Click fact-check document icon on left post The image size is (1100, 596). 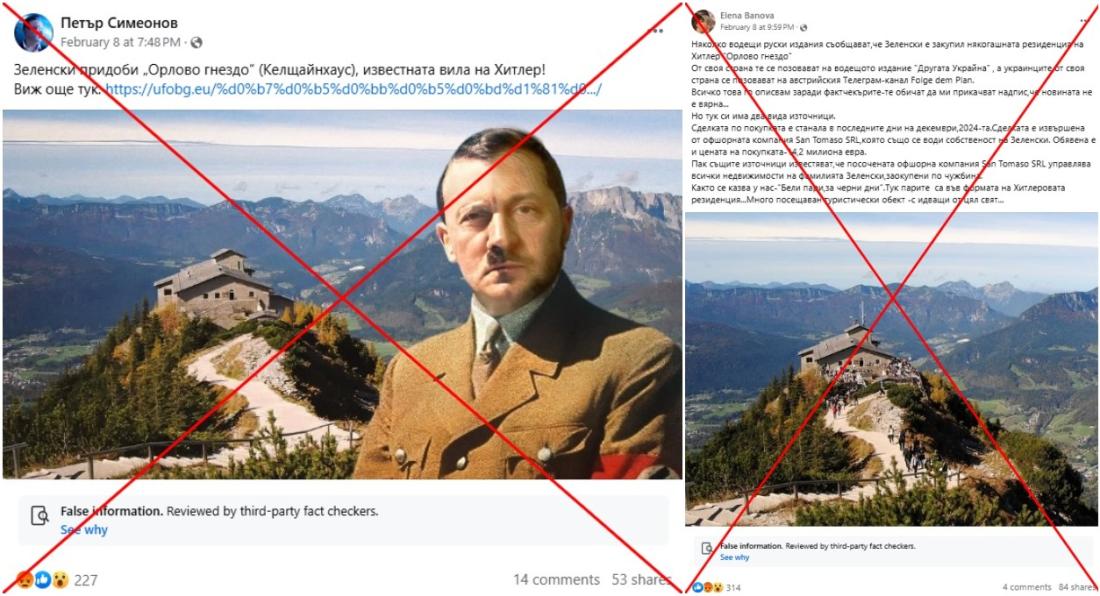[40, 516]
